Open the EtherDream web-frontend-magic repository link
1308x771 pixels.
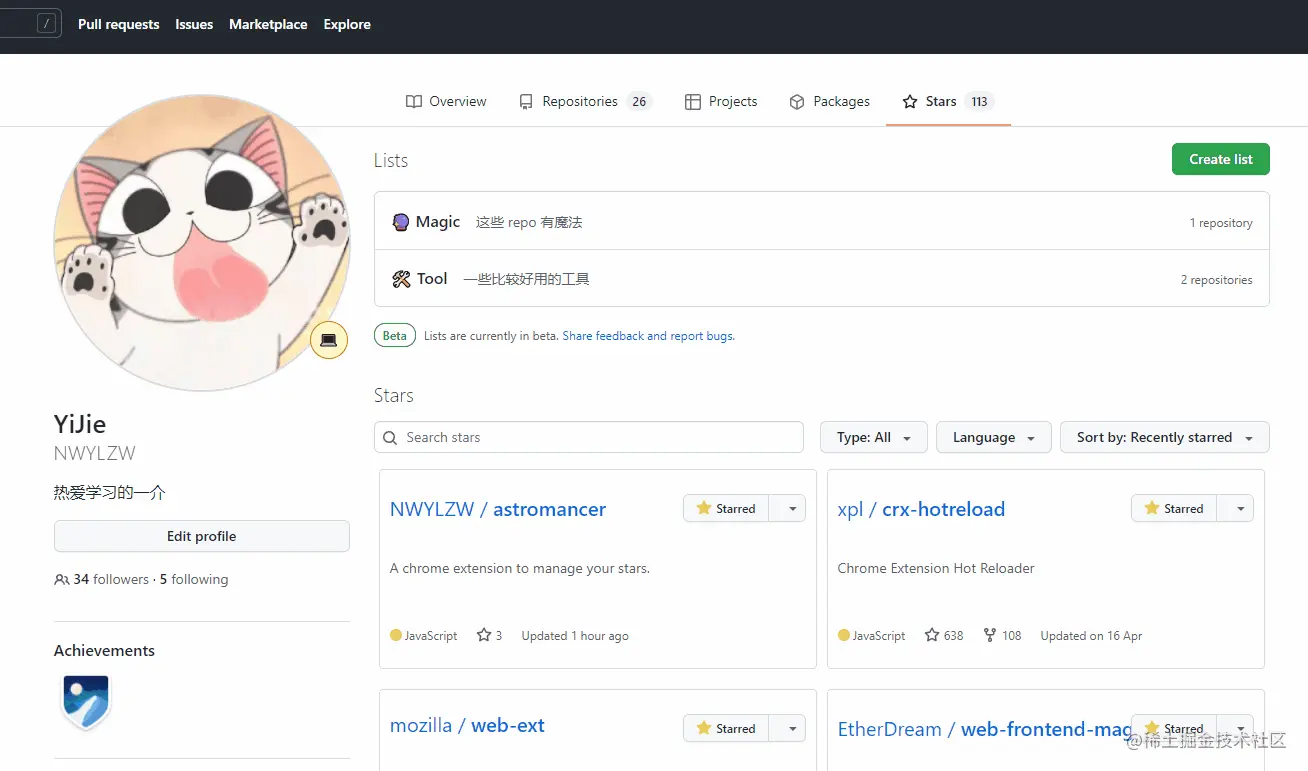pos(984,729)
